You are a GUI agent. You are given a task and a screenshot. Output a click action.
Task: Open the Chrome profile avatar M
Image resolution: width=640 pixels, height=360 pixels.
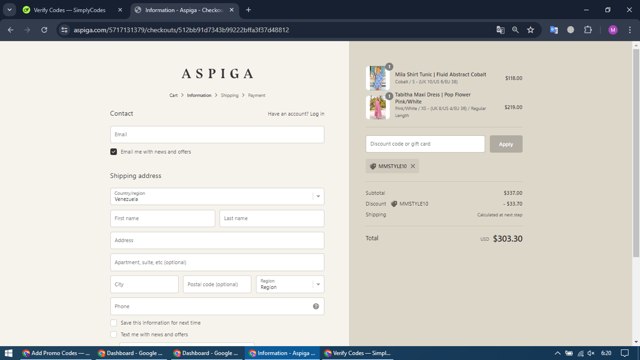[x=613, y=30]
